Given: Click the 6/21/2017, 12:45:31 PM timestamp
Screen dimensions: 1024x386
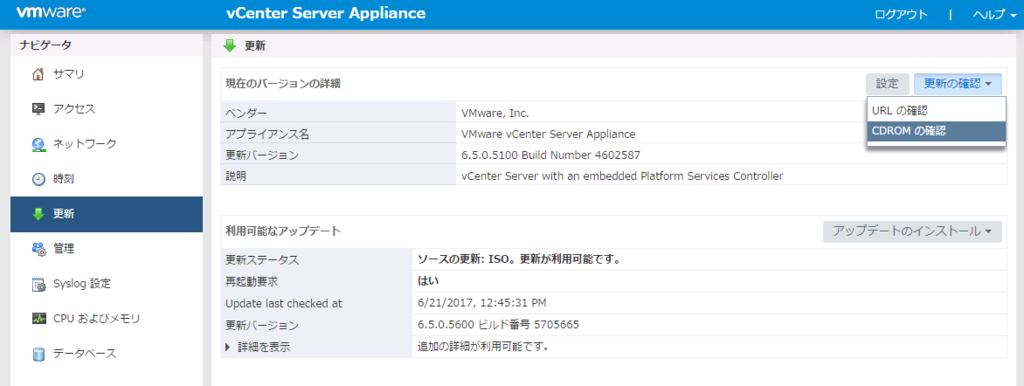Looking at the screenshot, I should [x=482, y=303].
